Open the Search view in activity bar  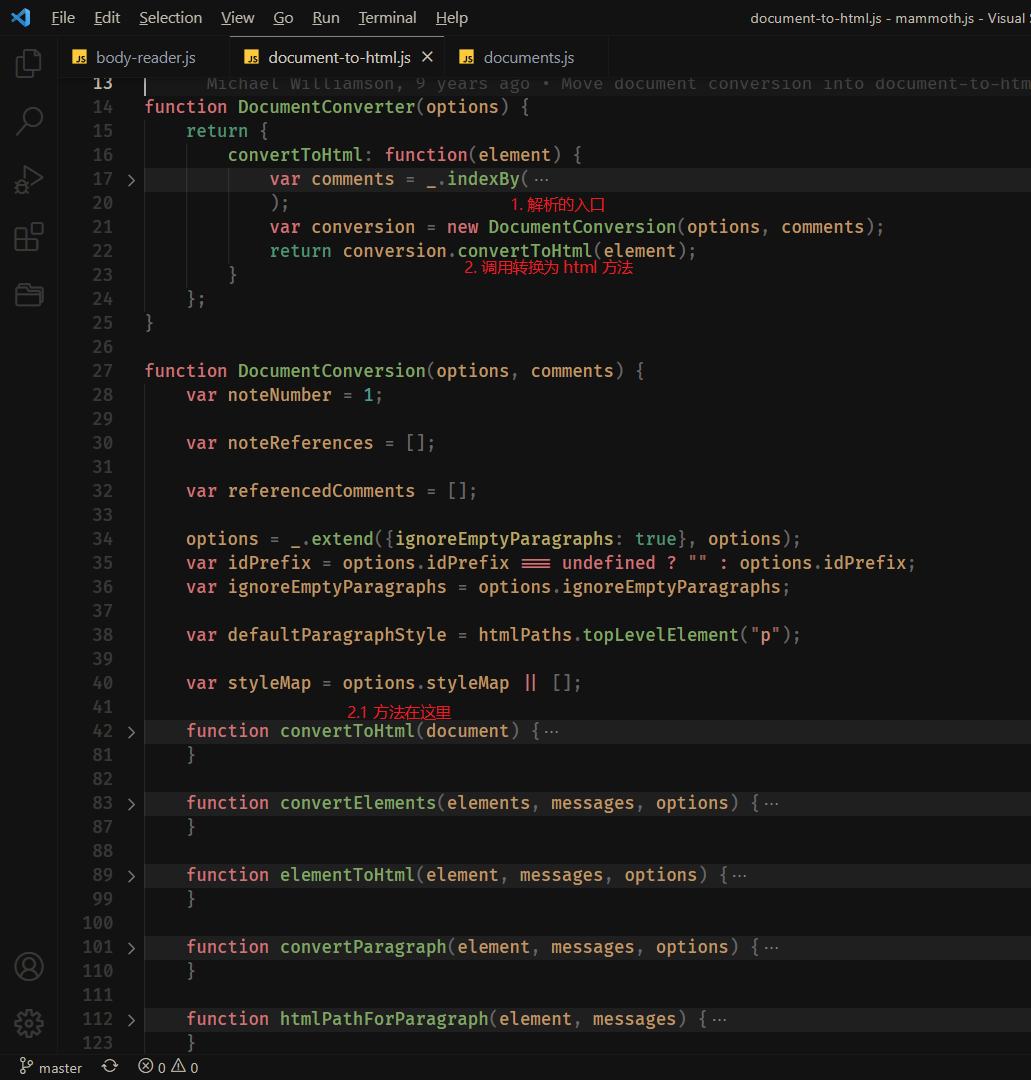[29, 121]
